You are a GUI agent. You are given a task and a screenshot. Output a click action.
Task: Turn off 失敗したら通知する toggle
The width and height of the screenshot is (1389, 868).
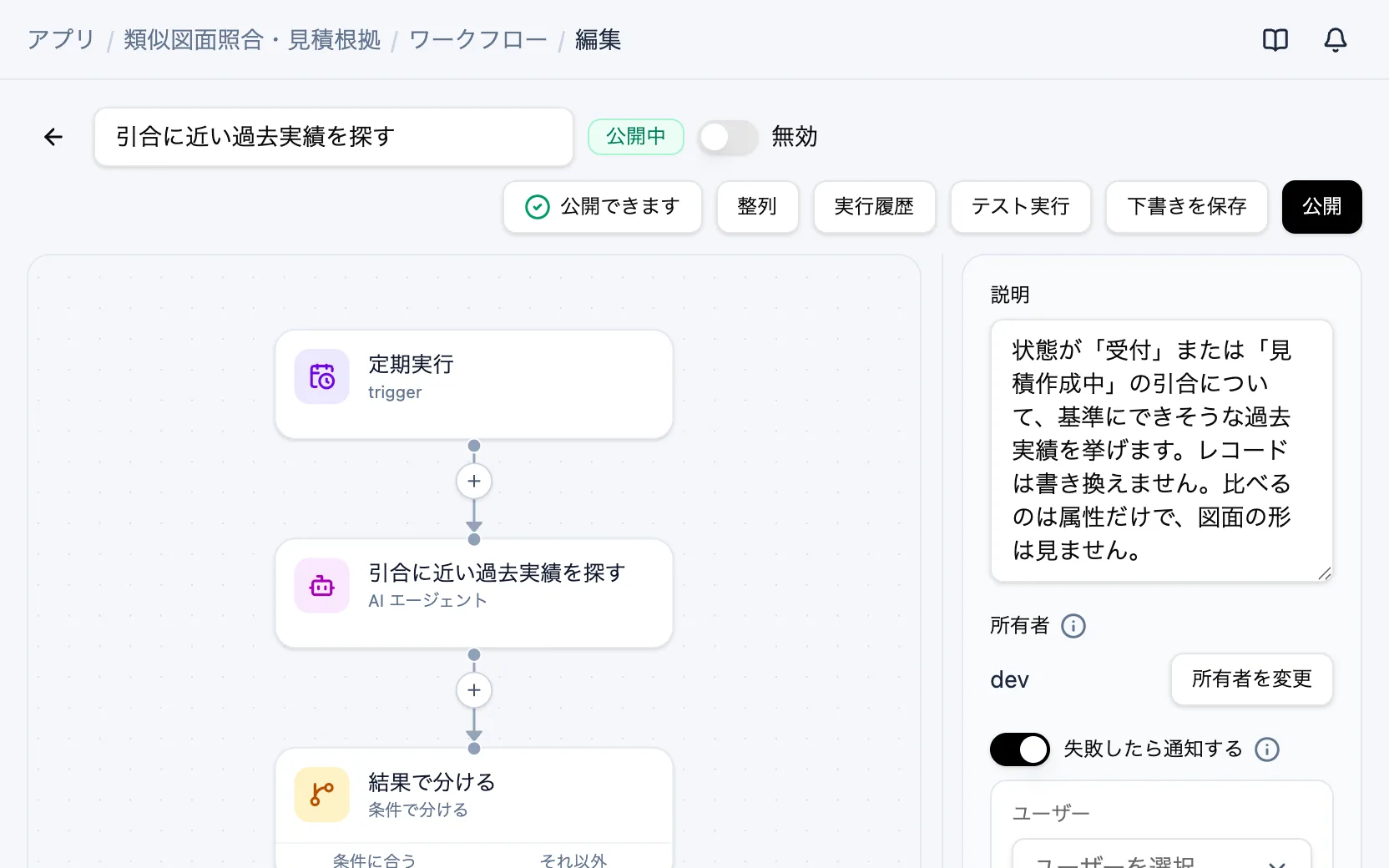click(1020, 749)
